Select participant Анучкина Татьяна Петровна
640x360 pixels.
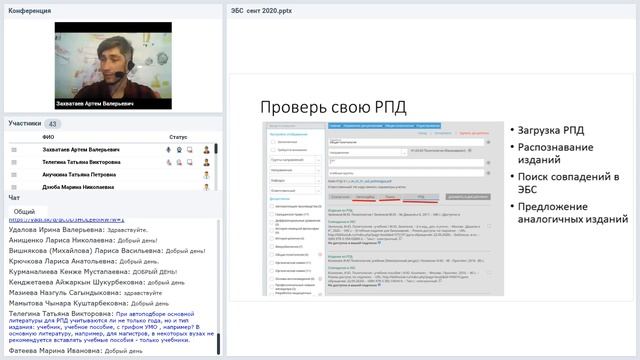[x=79, y=175]
